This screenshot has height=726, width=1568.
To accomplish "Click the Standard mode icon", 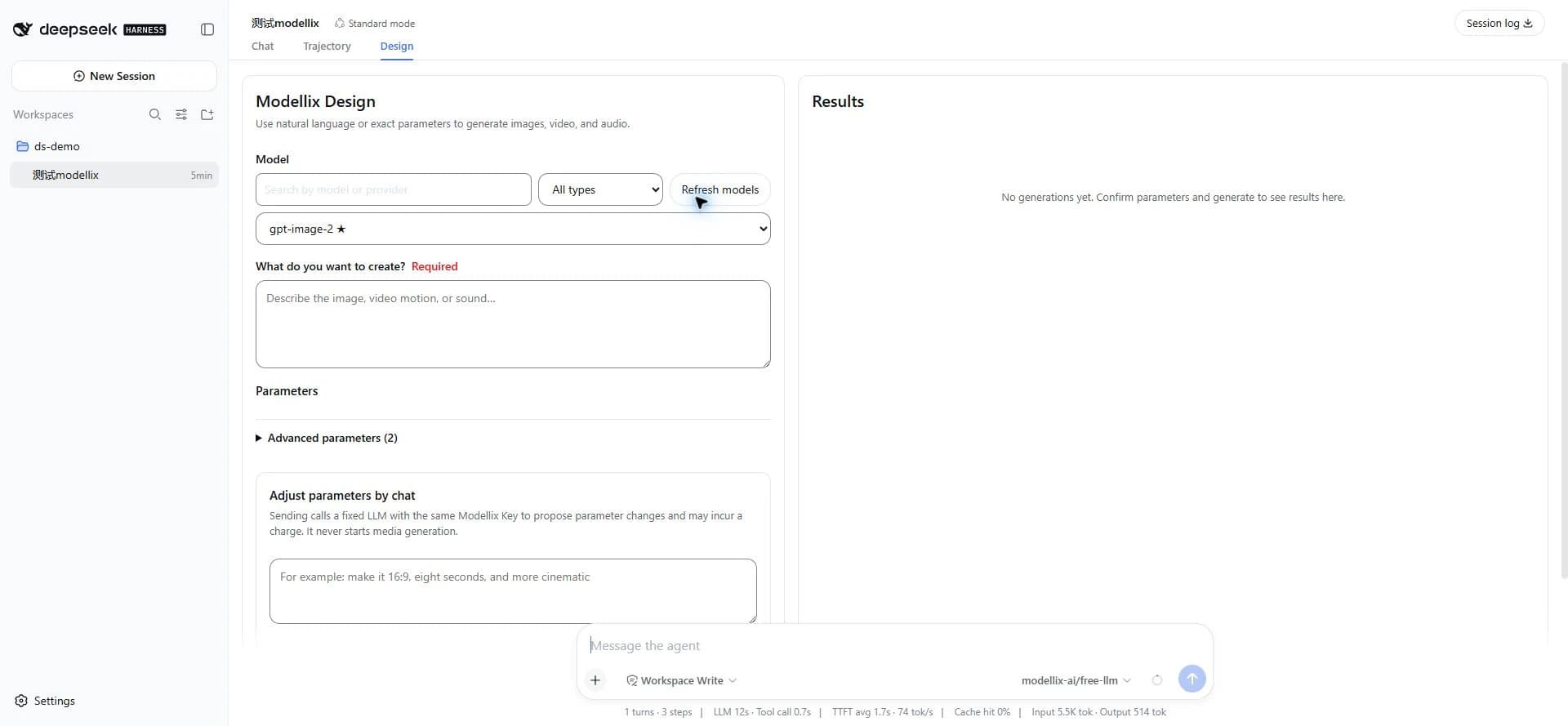I will [x=340, y=23].
